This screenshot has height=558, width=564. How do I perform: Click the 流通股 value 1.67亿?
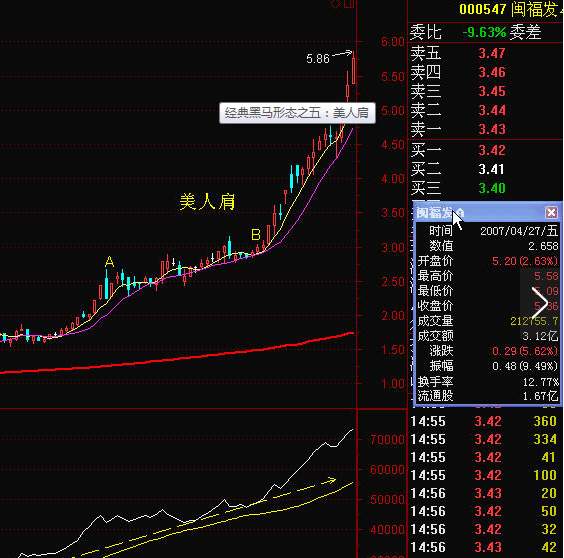click(x=540, y=396)
